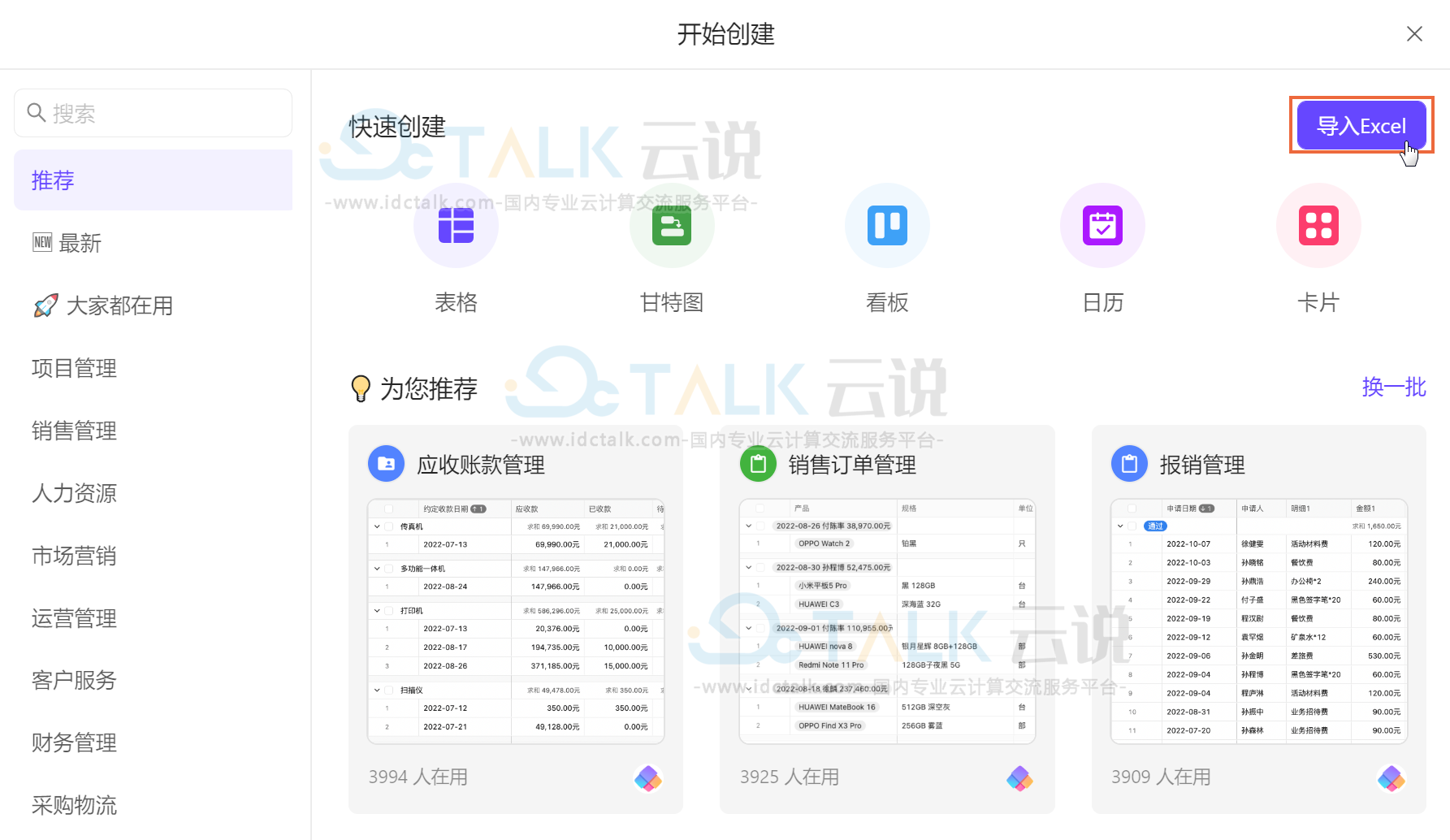Open the 应收账款管理 template preview

click(x=516, y=621)
